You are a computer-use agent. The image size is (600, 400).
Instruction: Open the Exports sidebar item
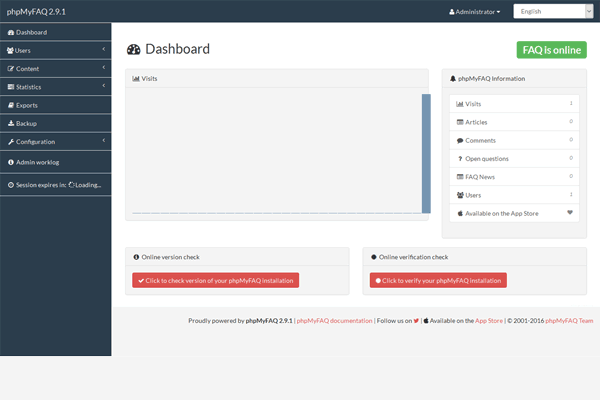[55, 105]
